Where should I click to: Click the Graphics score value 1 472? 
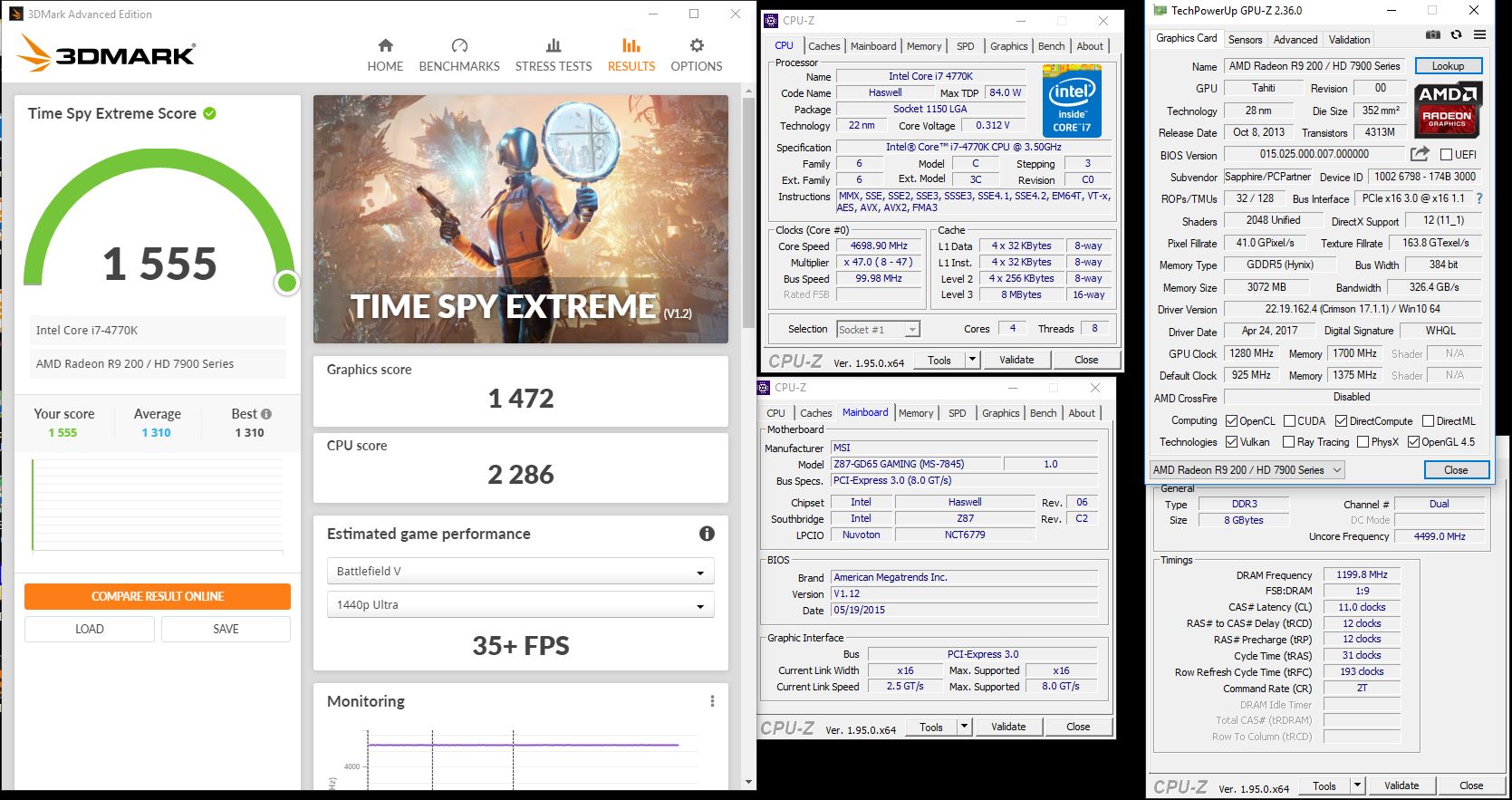521,399
